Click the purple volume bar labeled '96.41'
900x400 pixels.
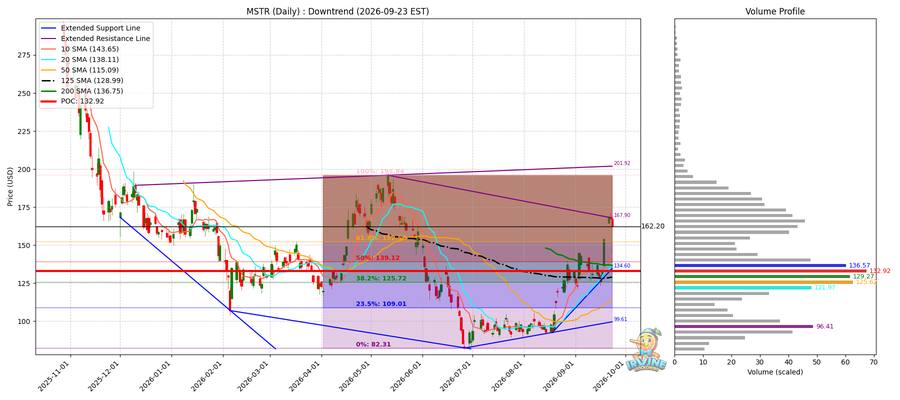coord(744,327)
